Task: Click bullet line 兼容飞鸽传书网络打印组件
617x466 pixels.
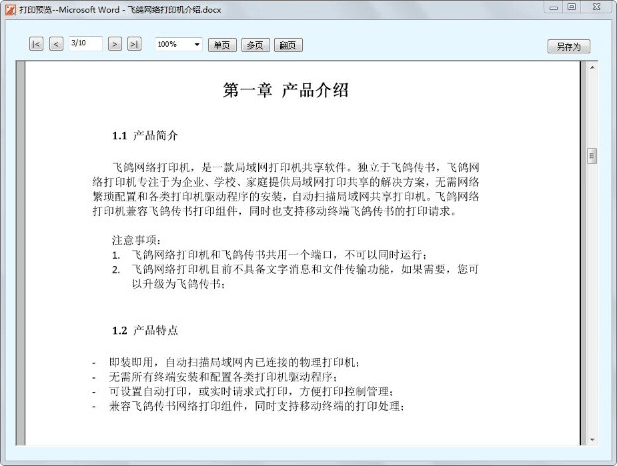Action: point(248,406)
